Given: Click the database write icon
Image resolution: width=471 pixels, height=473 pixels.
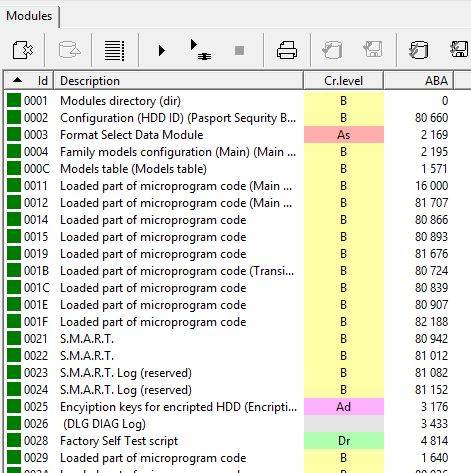Looking at the screenshot, I should coord(418,50).
